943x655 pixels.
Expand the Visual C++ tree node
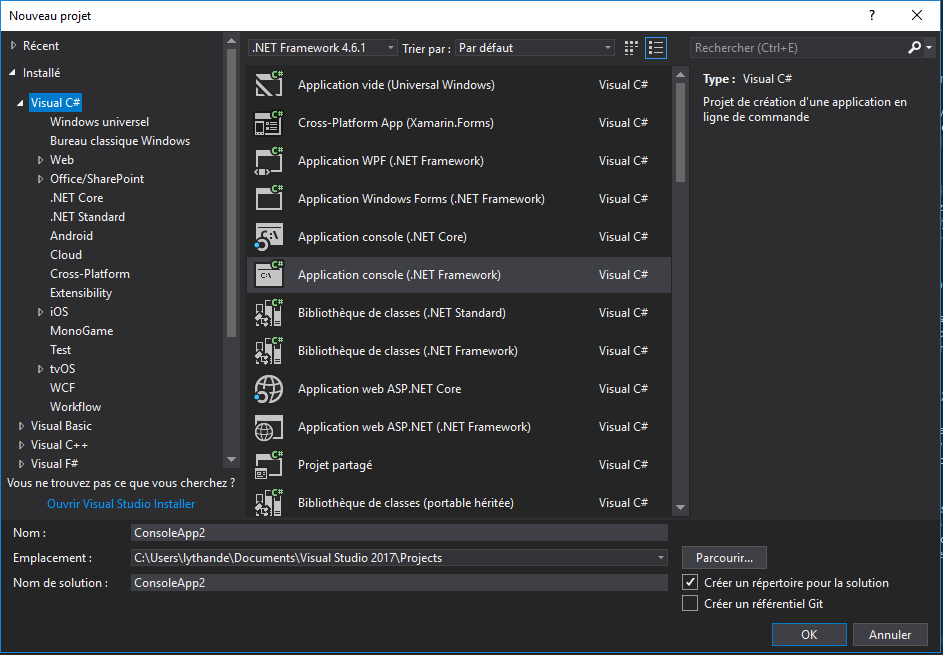(22, 444)
